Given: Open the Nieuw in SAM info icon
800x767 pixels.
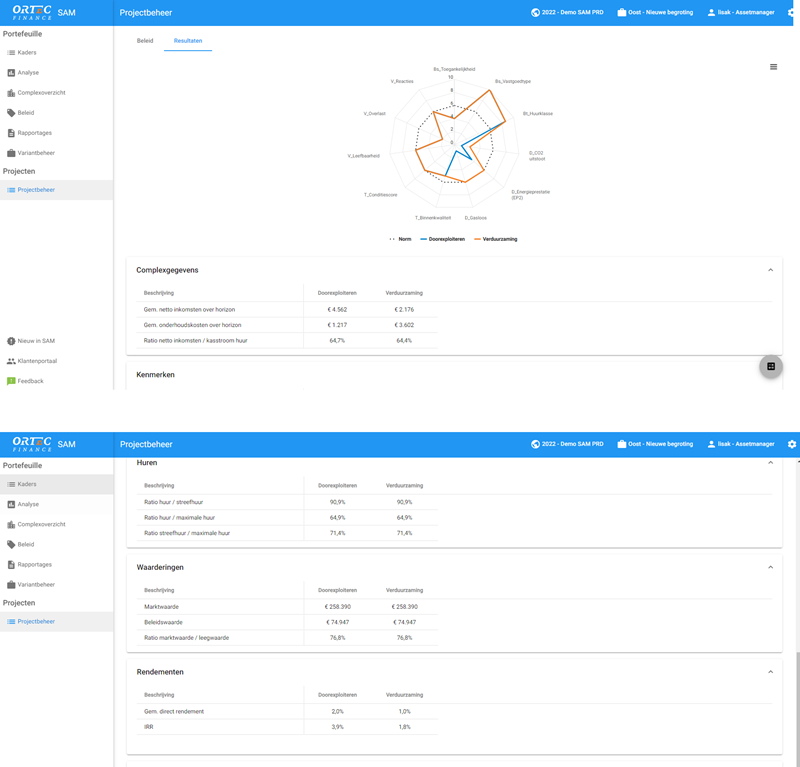Looking at the screenshot, I should (x=11, y=341).
